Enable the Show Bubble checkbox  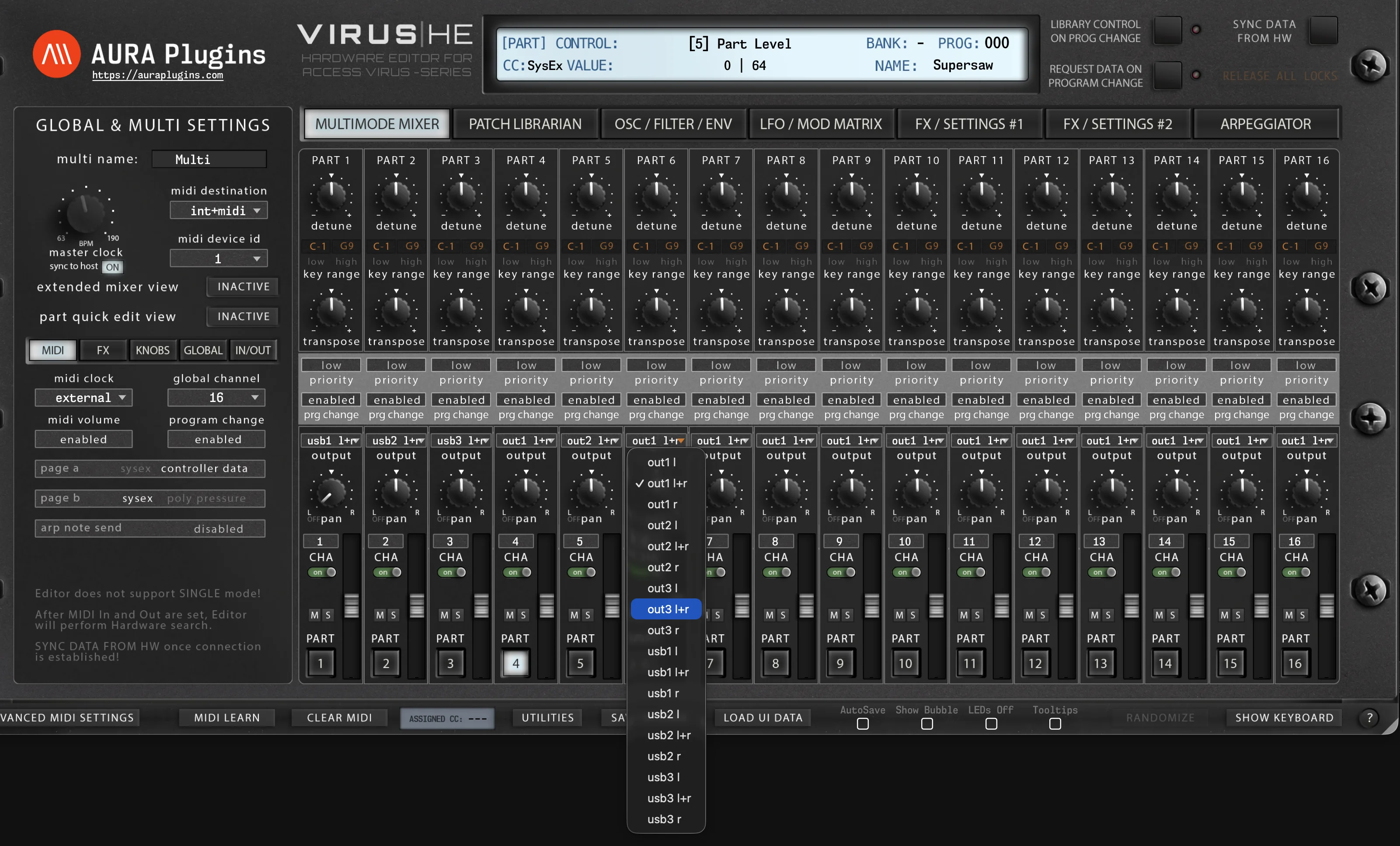click(927, 724)
